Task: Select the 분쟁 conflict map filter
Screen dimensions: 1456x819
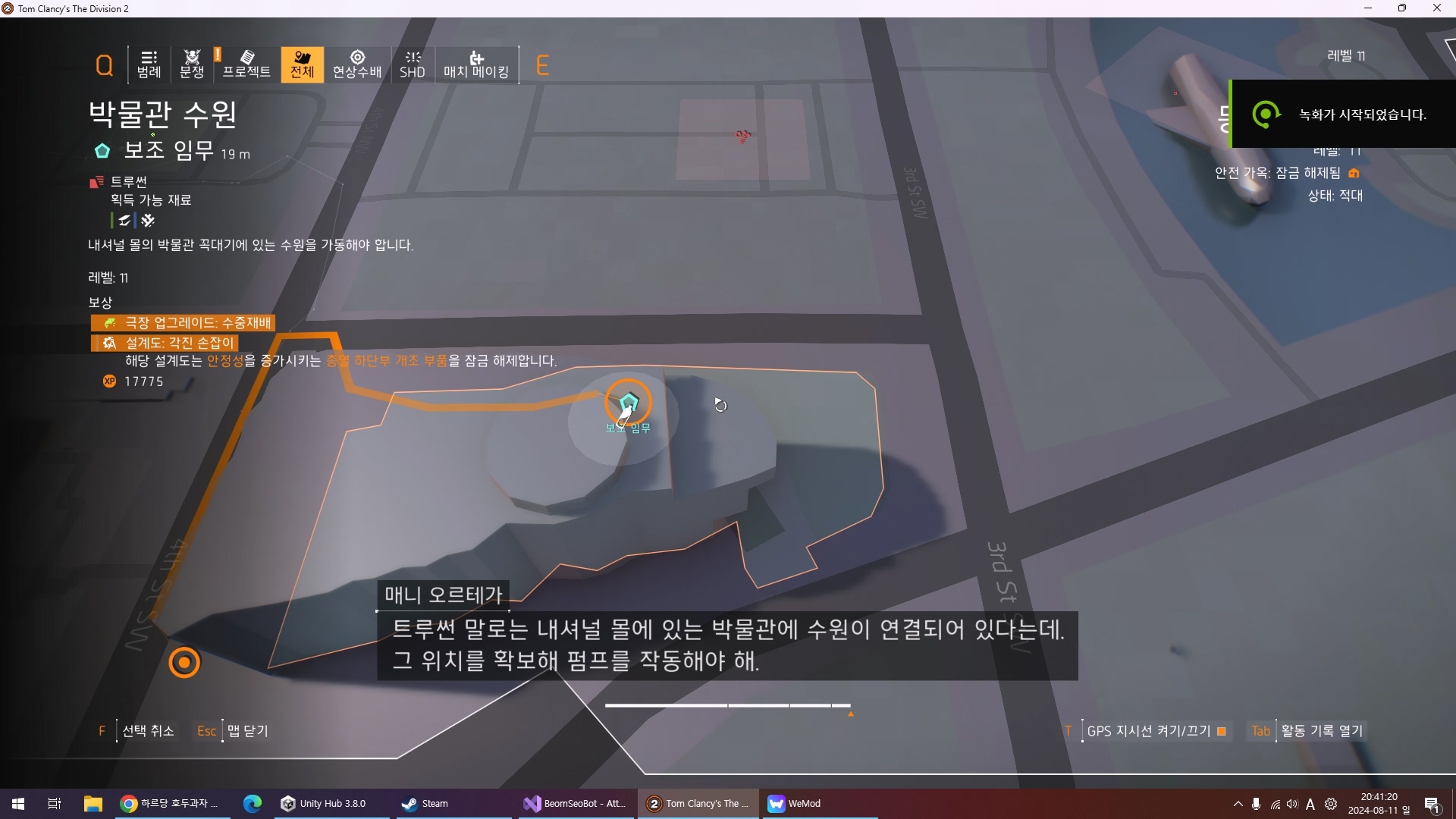Action: pyautogui.click(x=192, y=64)
